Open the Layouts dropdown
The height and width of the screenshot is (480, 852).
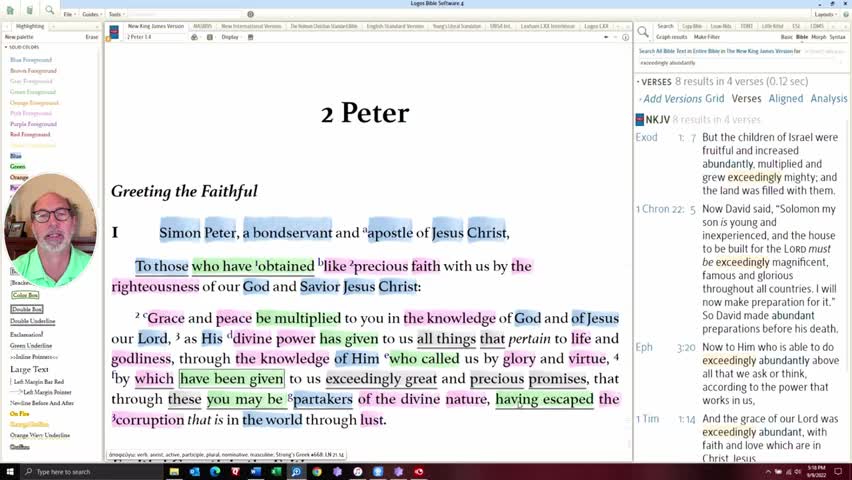(825, 14)
